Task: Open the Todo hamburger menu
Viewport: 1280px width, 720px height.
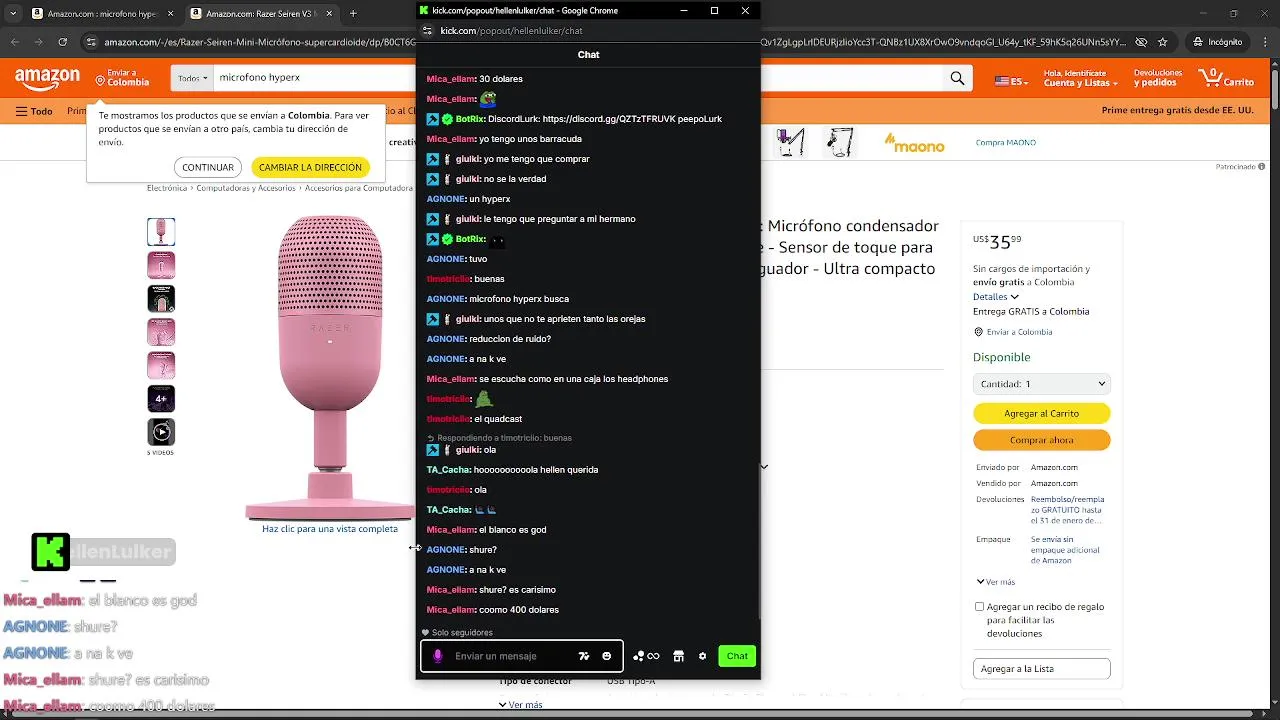Action: point(34,111)
